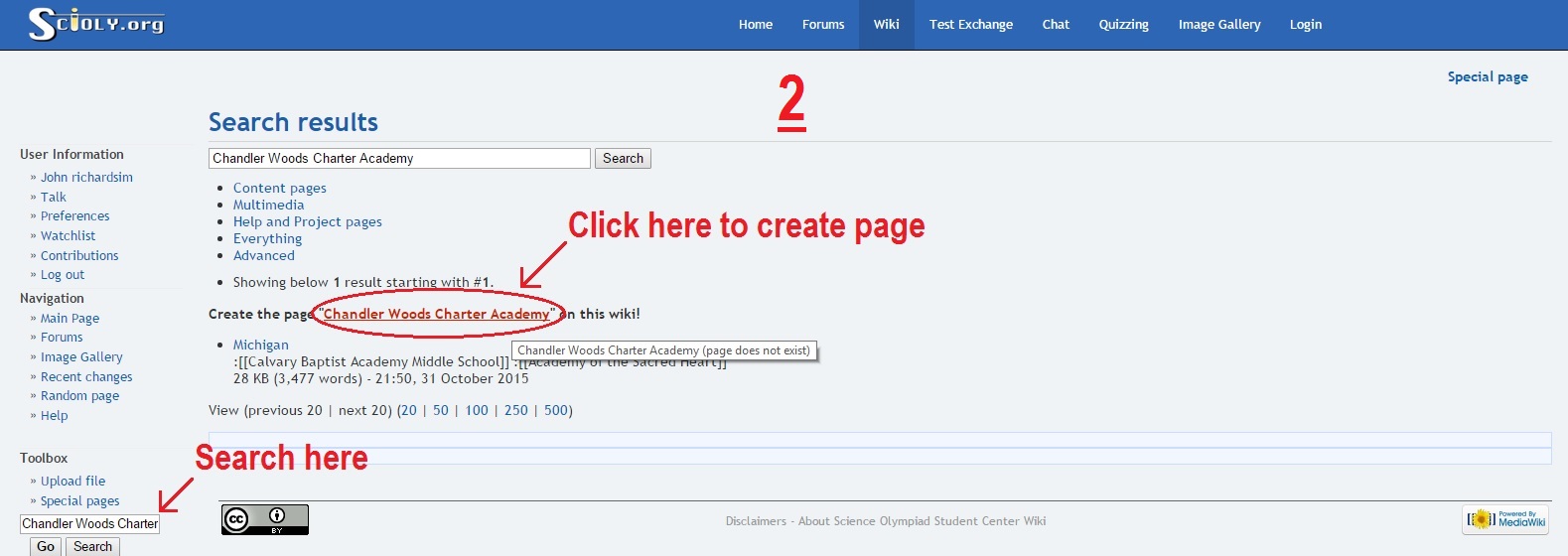This screenshot has width=1568, height=556.
Task: Click the red Chandler Woods Charter Academy link
Action: click(436, 314)
